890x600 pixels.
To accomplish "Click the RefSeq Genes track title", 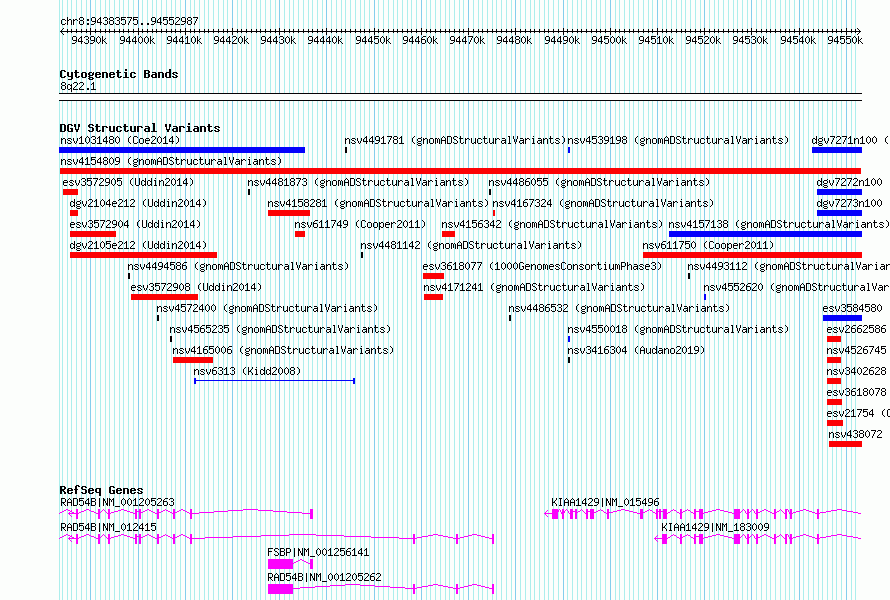I will 101,490.
